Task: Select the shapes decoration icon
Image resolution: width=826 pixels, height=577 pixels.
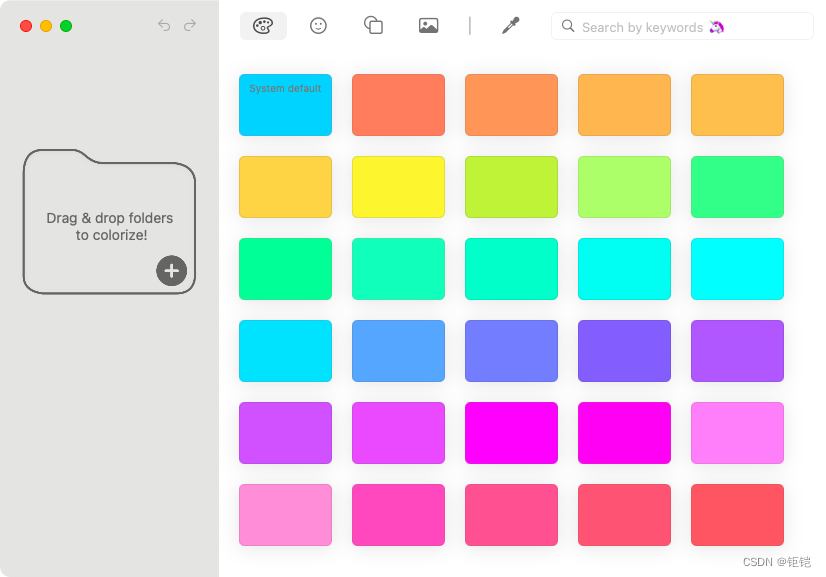Action: 373,26
